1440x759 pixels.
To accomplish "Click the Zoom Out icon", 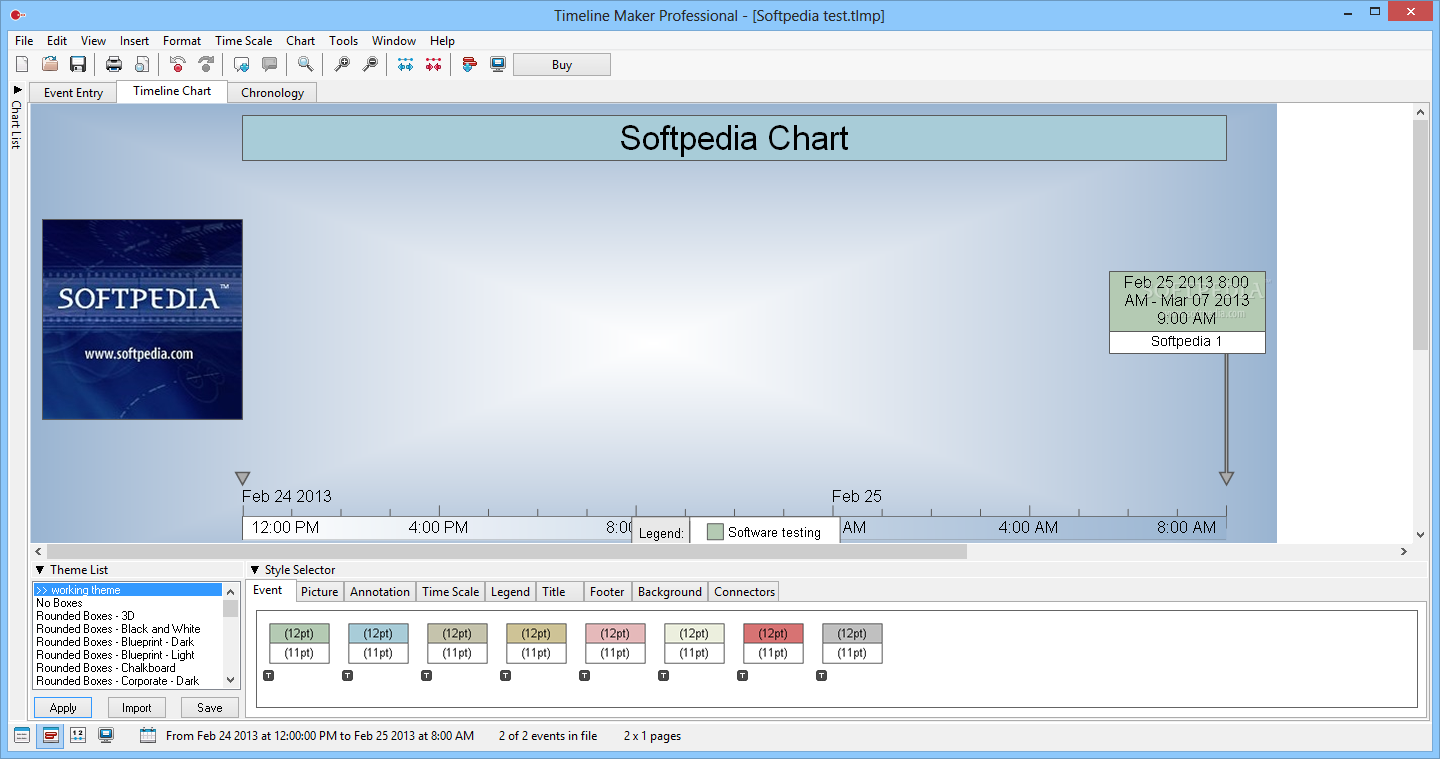I will tap(370, 65).
